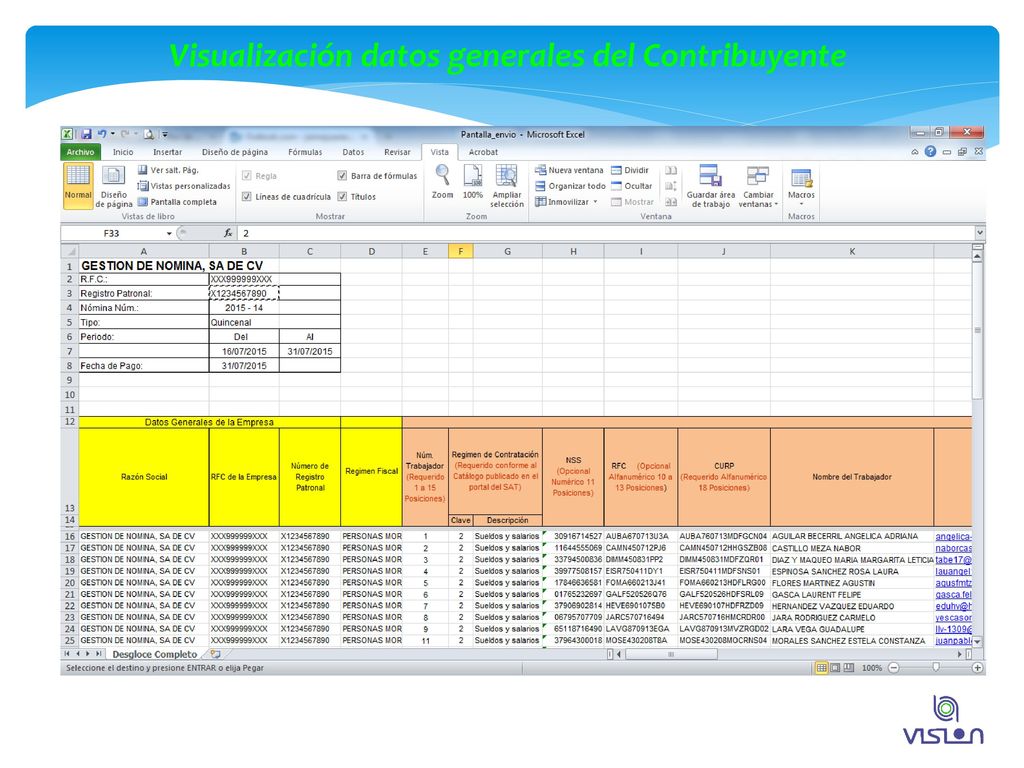Image resolution: width=1024 pixels, height=768 pixels.
Task: Click the 100% zoom ribbon button
Action: click(473, 182)
